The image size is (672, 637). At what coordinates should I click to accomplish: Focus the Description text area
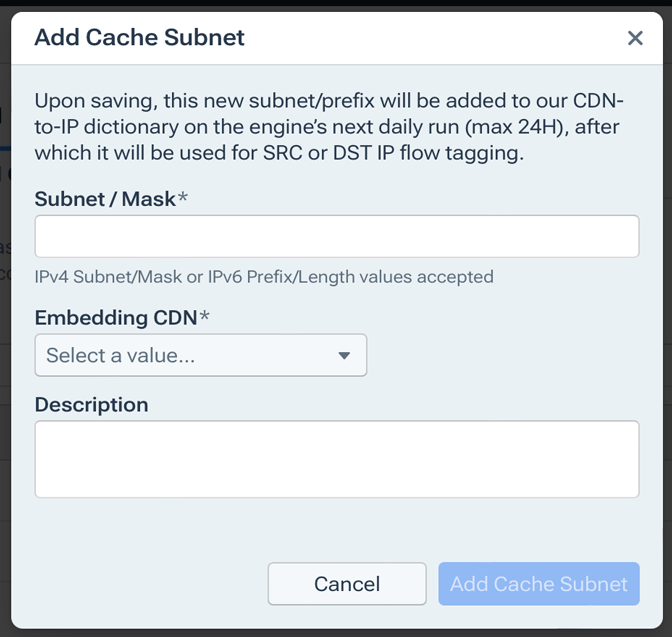pos(336,459)
